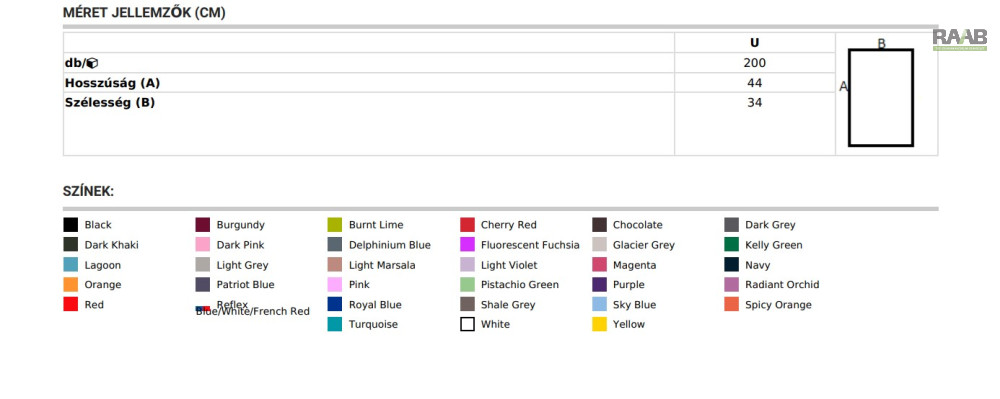This screenshot has height=399, width=1000.
Task: Click the RAAB logo
Action: [x=959, y=40]
